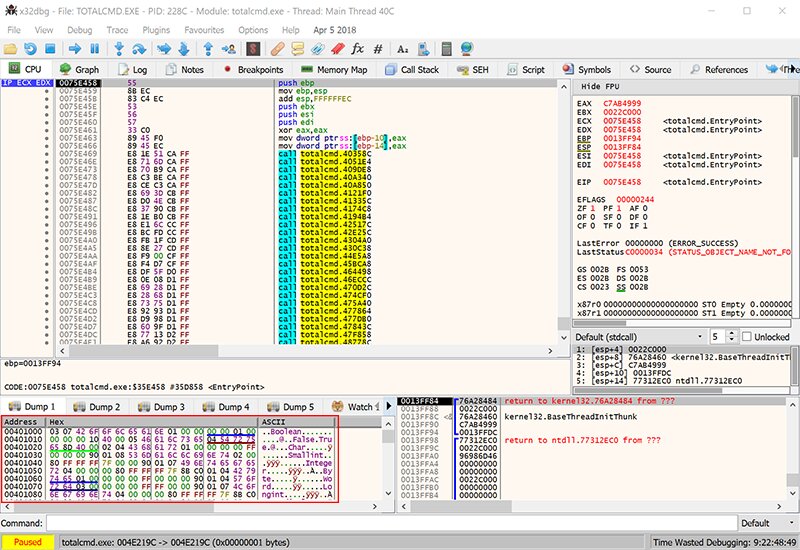Step over with the curved arrow icon
The height and width of the screenshot is (550, 800).
pyautogui.click(x=139, y=49)
